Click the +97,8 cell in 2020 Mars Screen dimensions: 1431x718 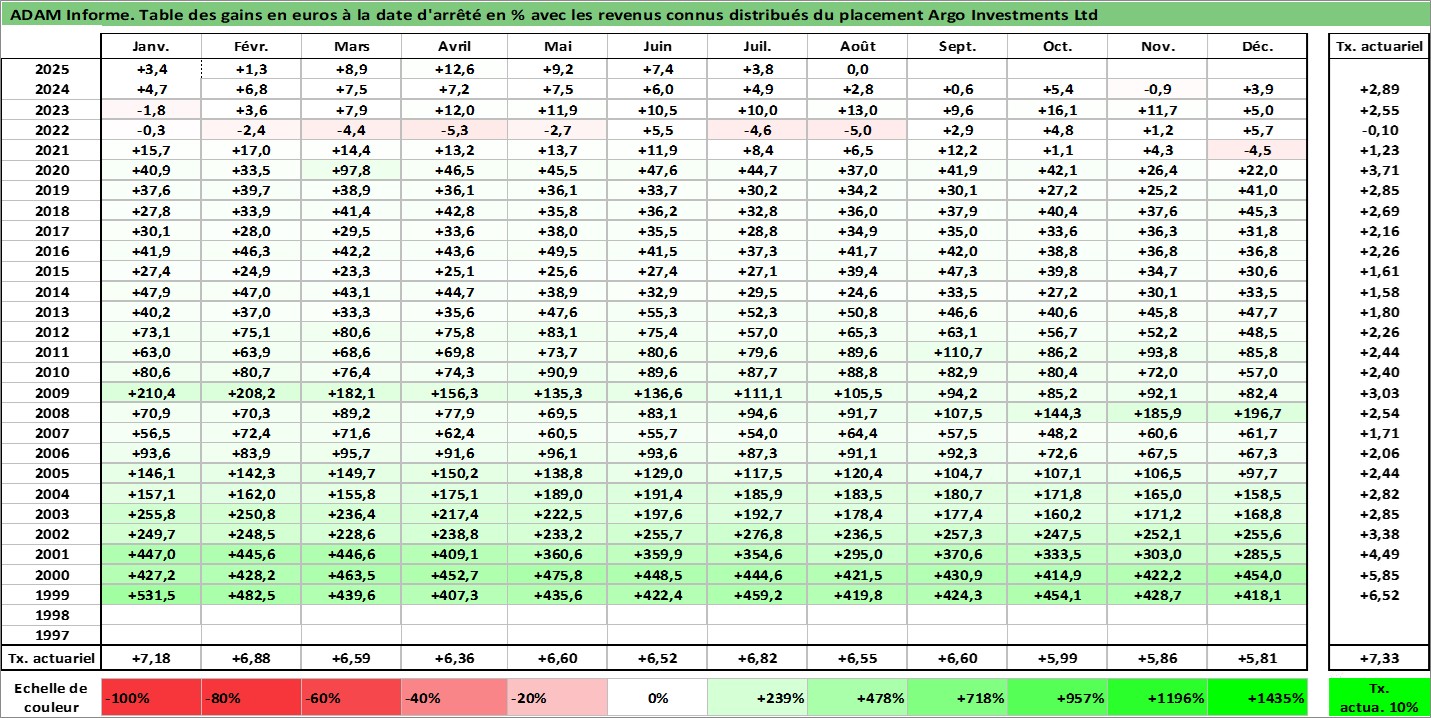click(x=352, y=170)
